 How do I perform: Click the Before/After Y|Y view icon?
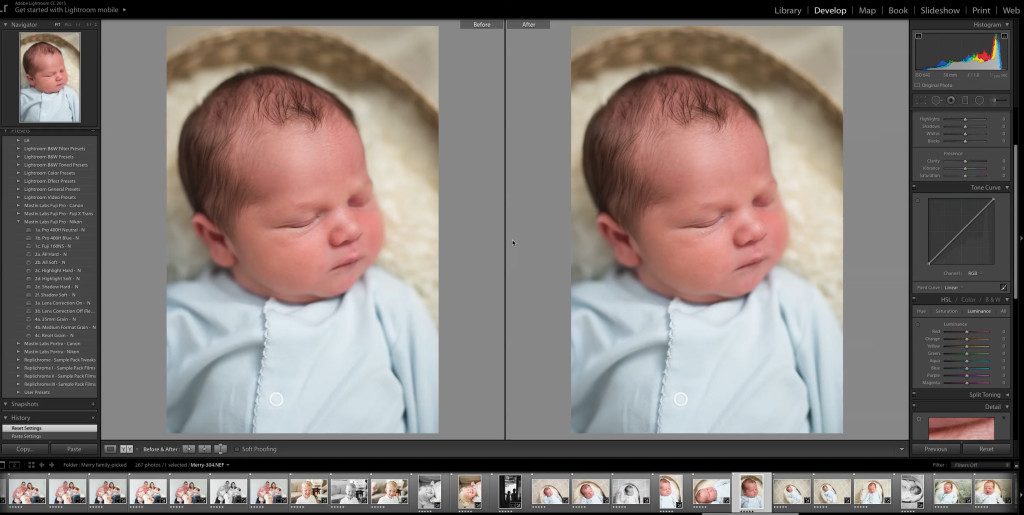click(x=125, y=449)
